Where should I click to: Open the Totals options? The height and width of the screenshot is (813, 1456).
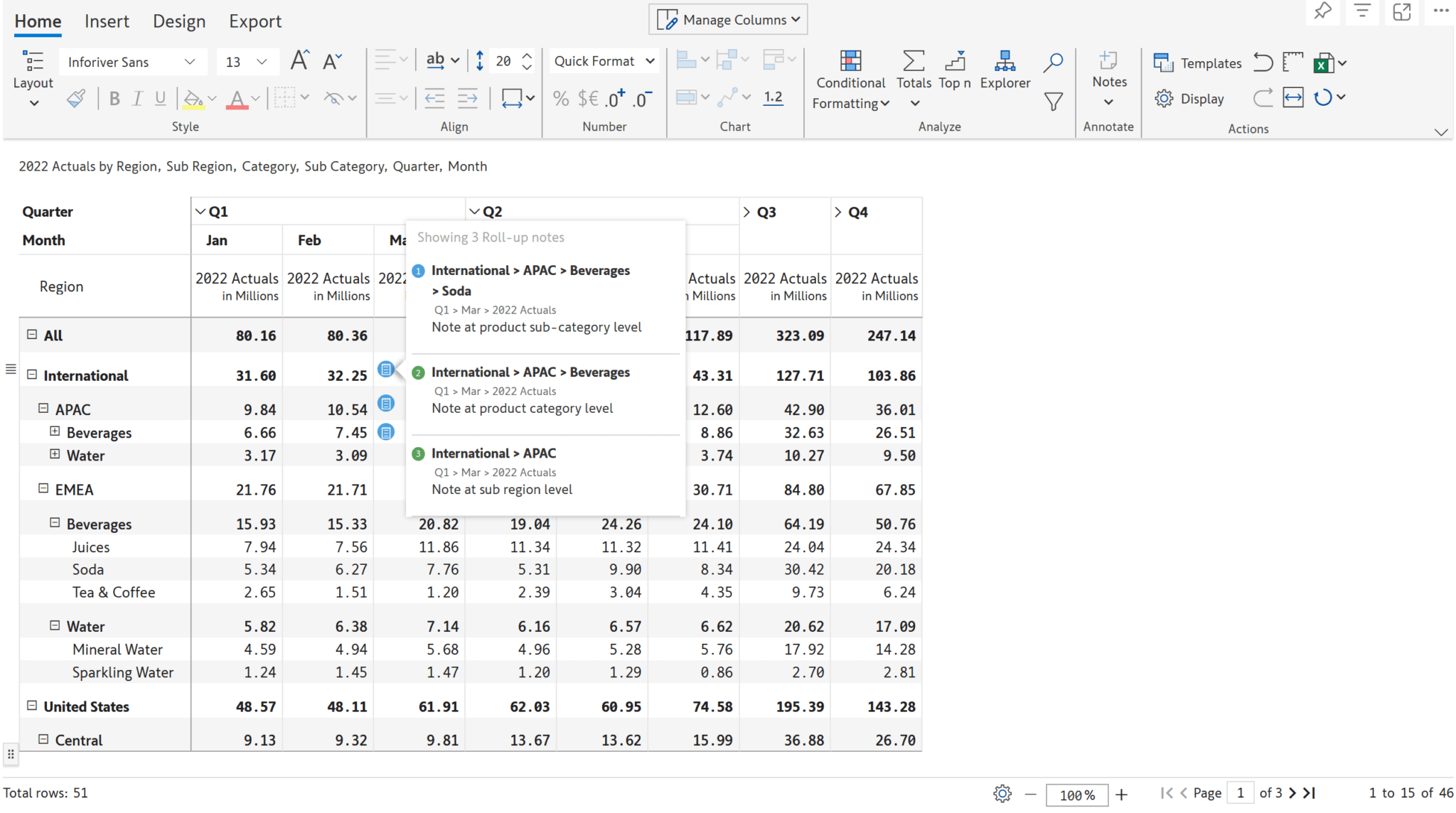tap(914, 79)
